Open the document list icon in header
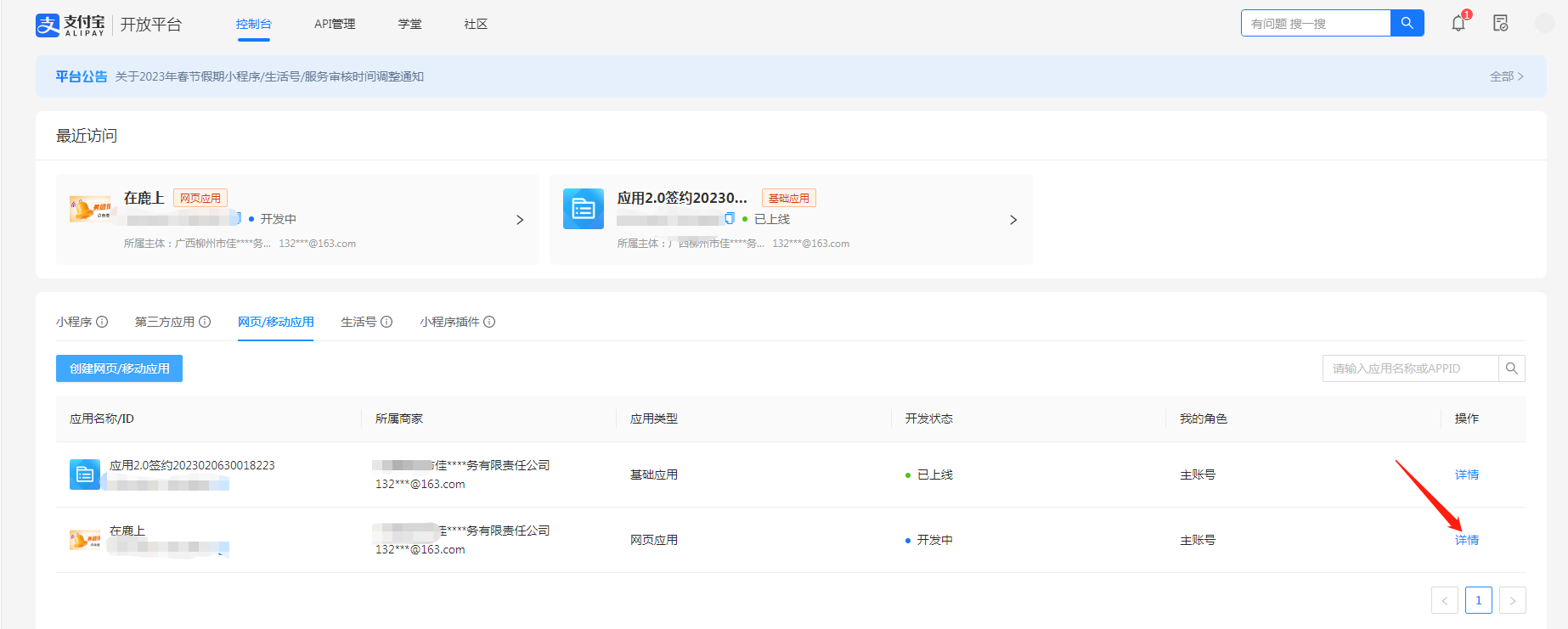Screen dimensions: 1568x629 1501,23
